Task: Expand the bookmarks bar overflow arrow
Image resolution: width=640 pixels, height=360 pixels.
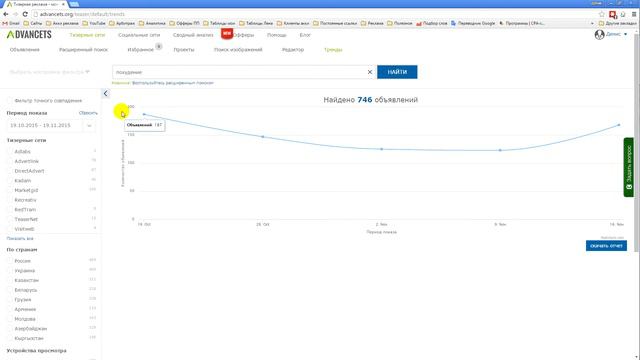Action: point(592,23)
